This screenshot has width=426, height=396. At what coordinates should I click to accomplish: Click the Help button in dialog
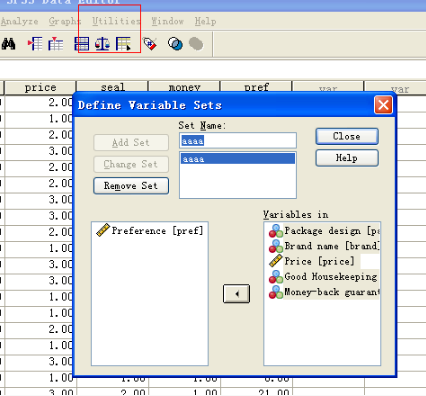(347, 158)
